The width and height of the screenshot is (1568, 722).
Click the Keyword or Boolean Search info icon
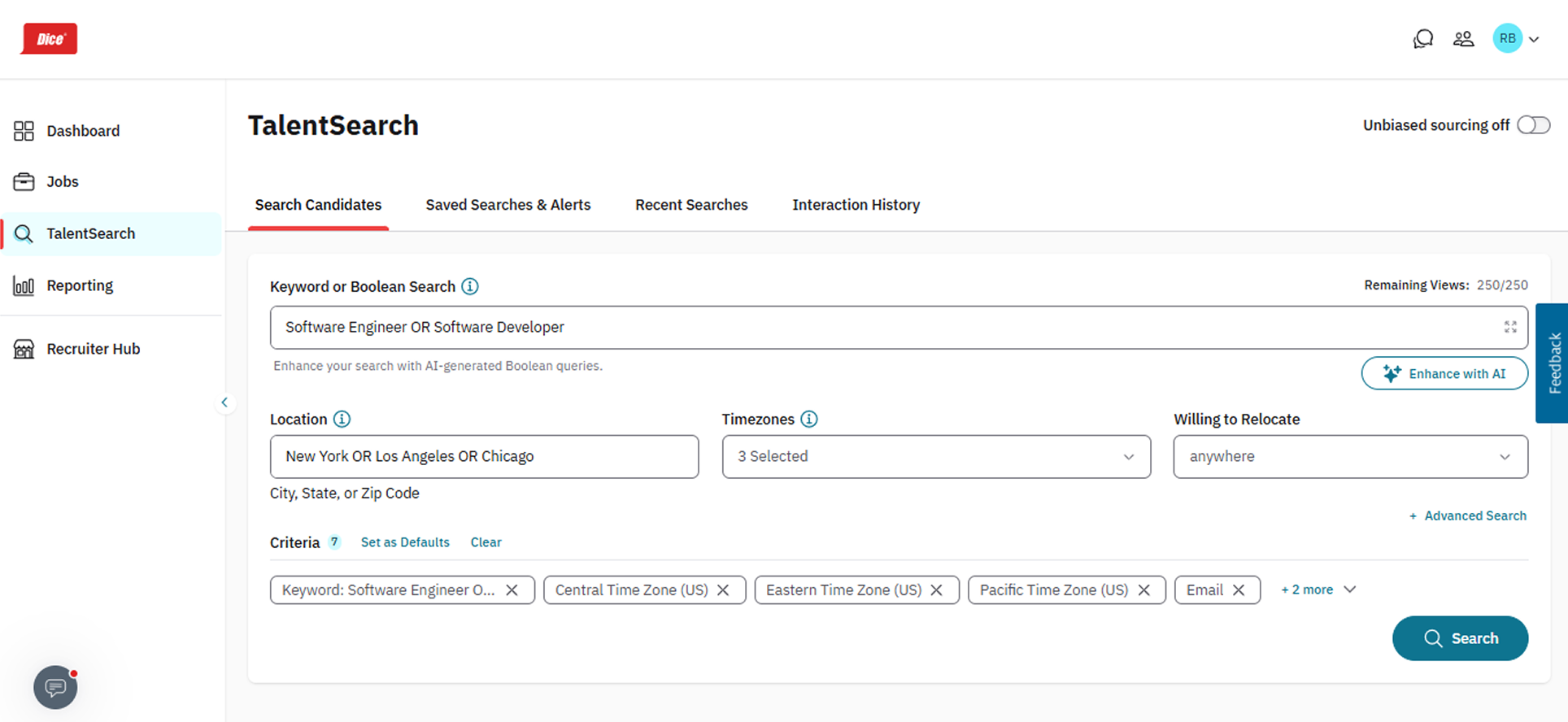tap(470, 286)
